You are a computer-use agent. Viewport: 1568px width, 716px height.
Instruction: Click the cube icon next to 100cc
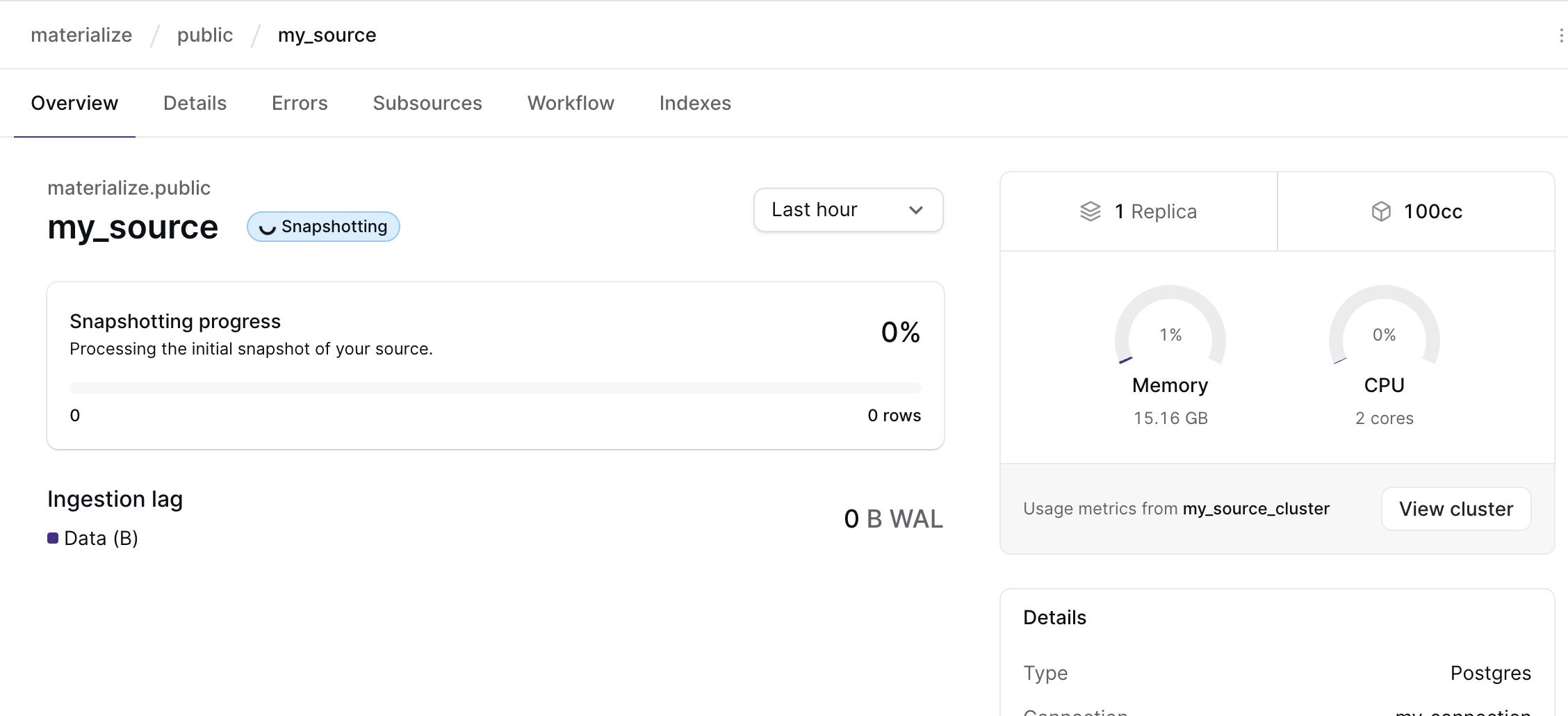(1380, 211)
